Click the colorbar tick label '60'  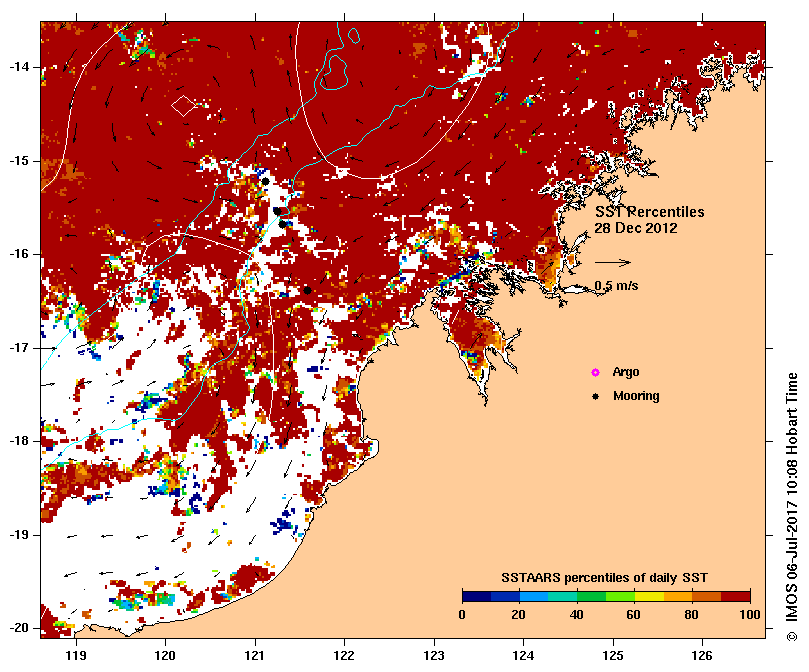[x=633, y=615]
